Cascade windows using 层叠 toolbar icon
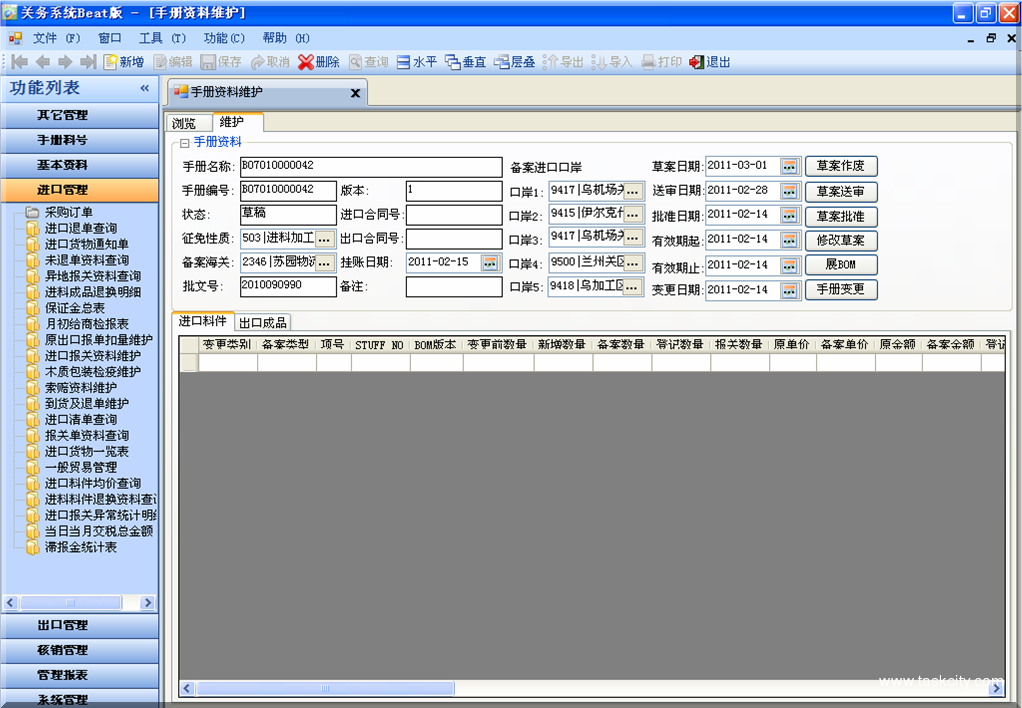Image resolution: width=1022 pixels, height=708 pixels. 502,62
